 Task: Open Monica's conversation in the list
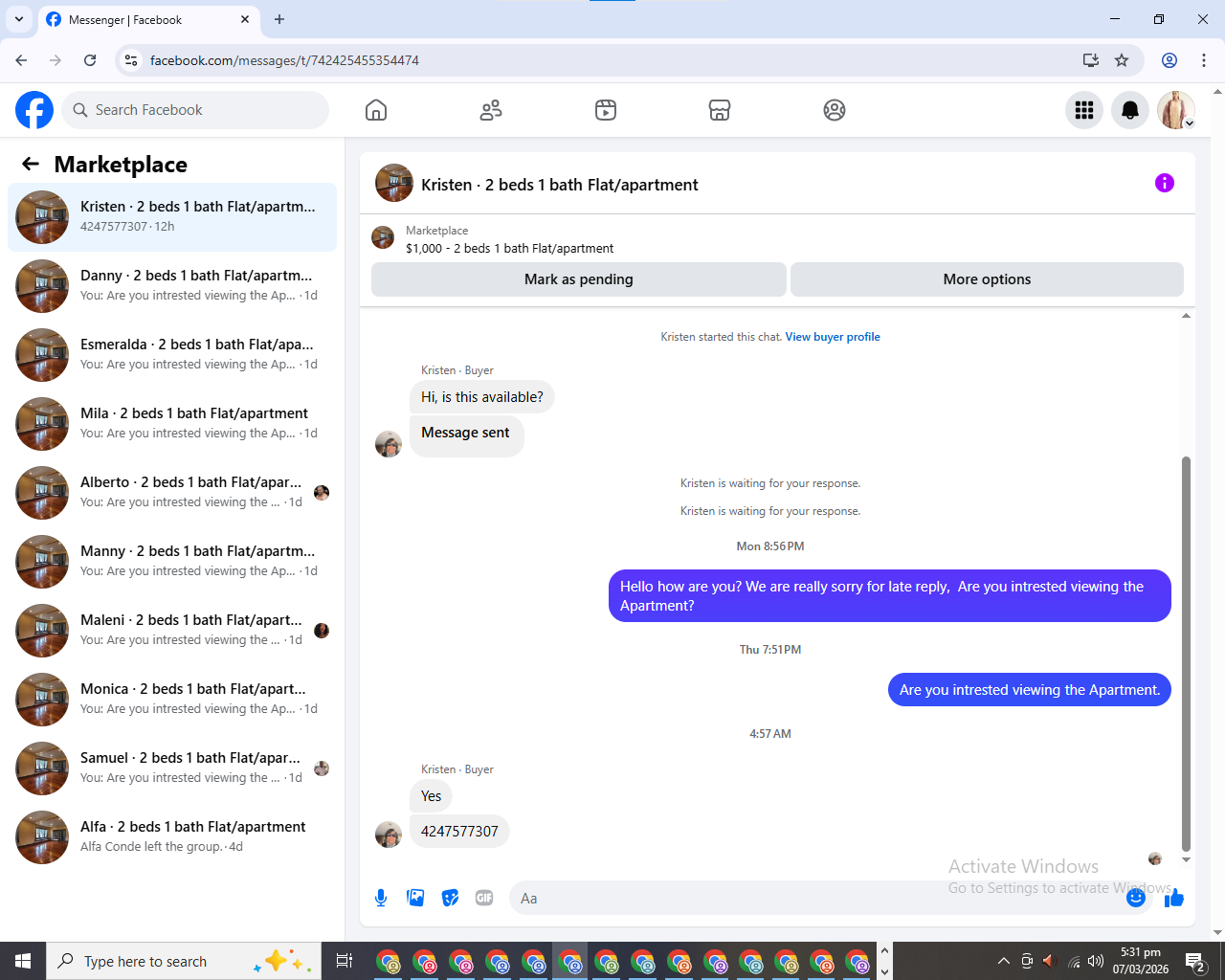(172, 700)
